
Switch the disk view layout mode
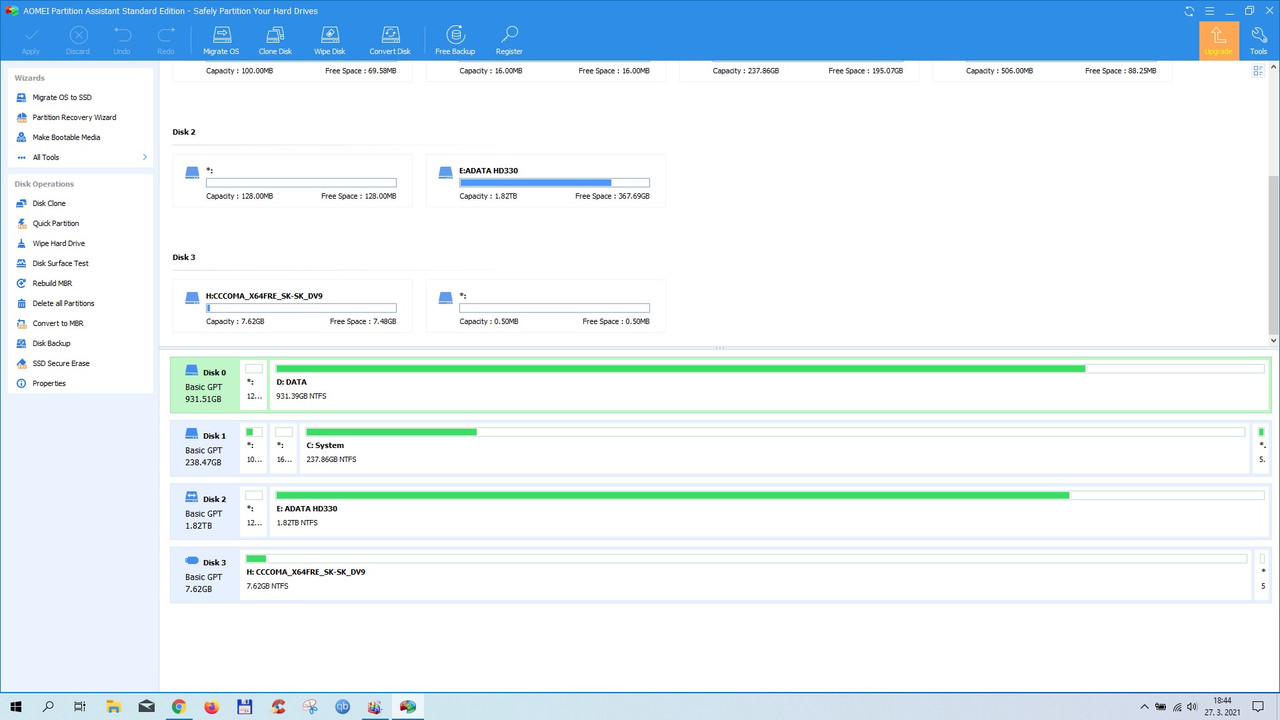coord(1258,70)
